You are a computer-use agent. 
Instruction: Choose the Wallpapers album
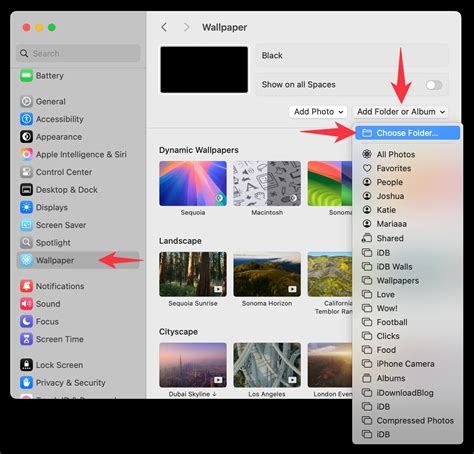pyautogui.click(x=408, y=281)
